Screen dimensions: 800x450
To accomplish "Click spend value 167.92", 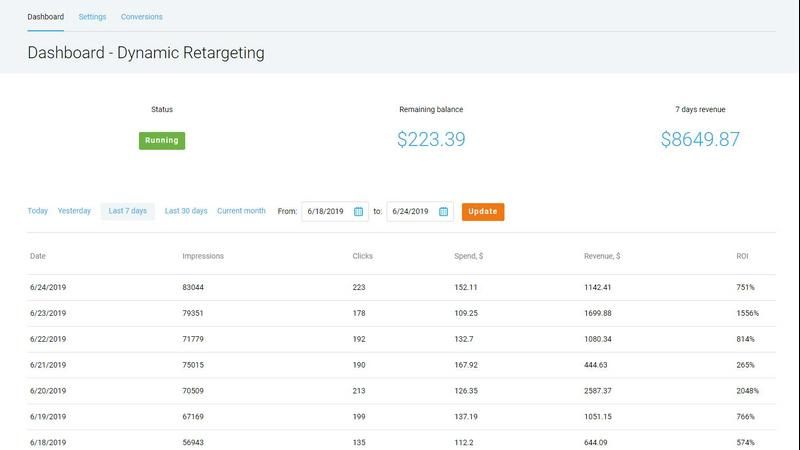I will (466, 365).
